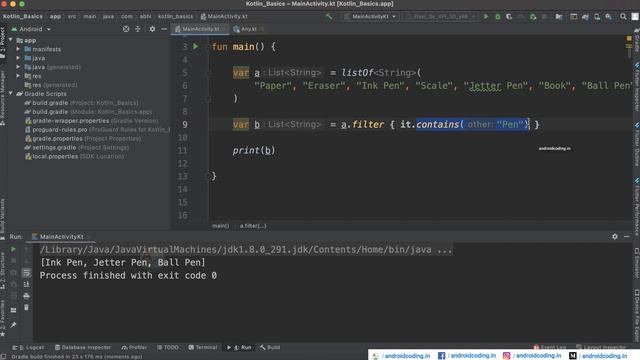Switch to the MainActivity.kt editor tab

pyautogui.click(x=200, y=29)
